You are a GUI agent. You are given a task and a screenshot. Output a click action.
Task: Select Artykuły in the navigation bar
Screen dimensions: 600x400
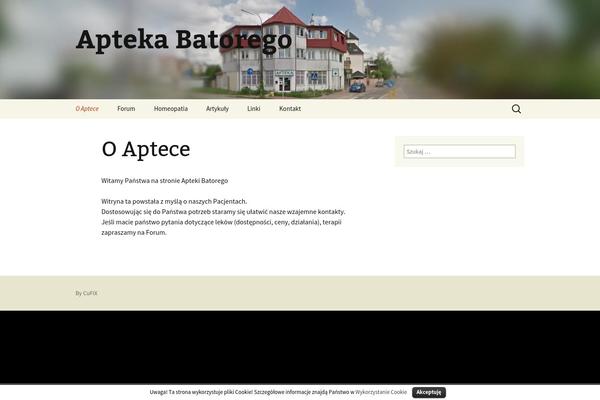point(217,109)
